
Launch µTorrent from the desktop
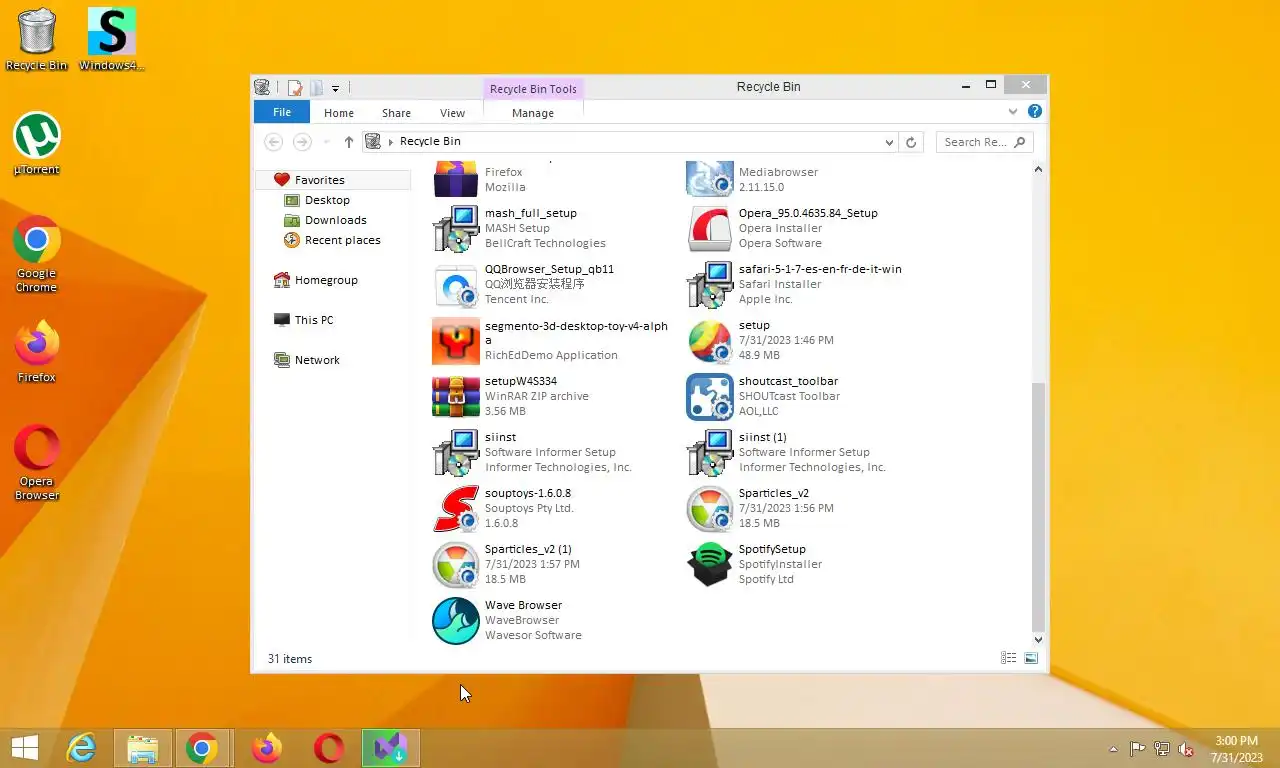coord(37,143)
